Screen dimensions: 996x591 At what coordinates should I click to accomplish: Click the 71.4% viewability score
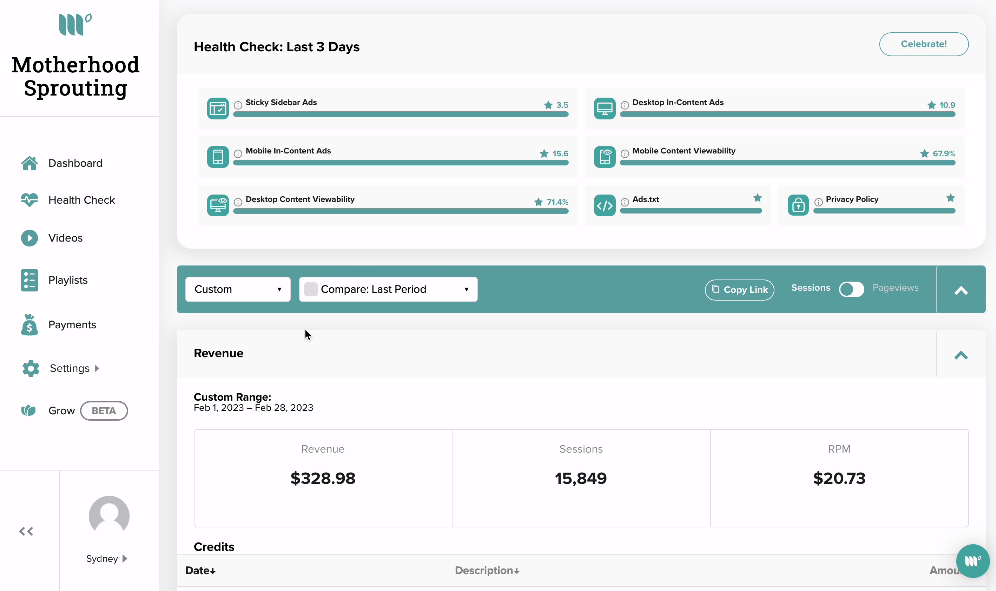(x=557, y=202)
